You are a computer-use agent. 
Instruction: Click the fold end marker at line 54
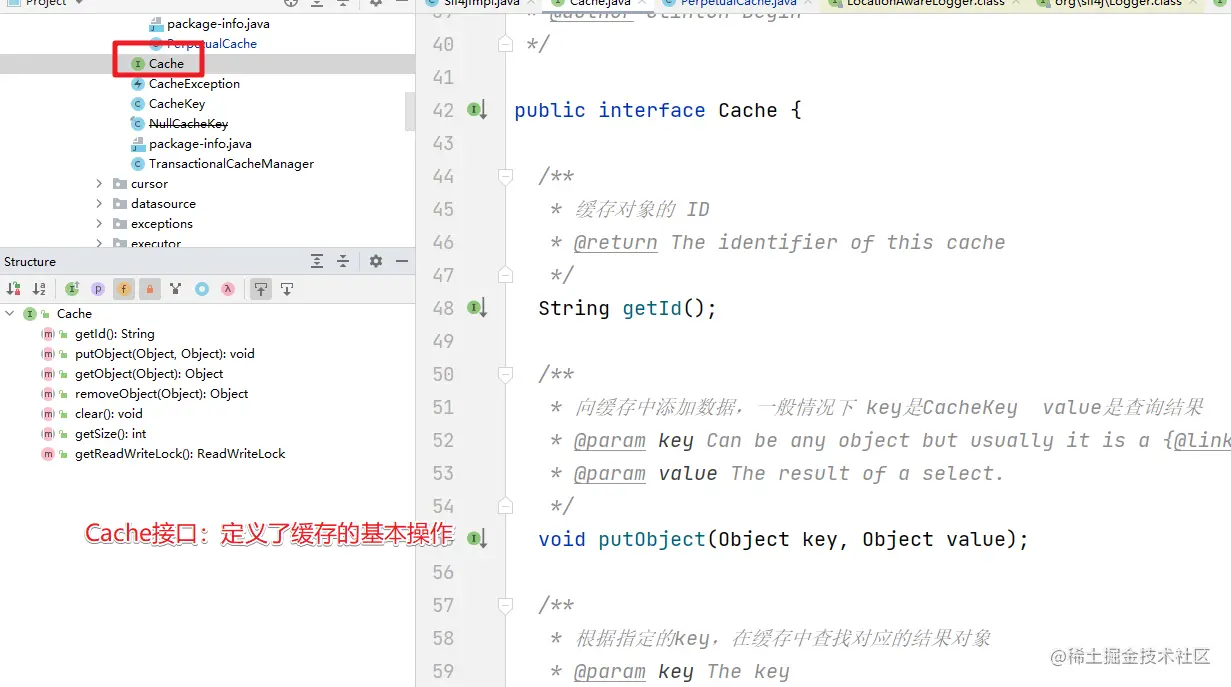point(506,506)
